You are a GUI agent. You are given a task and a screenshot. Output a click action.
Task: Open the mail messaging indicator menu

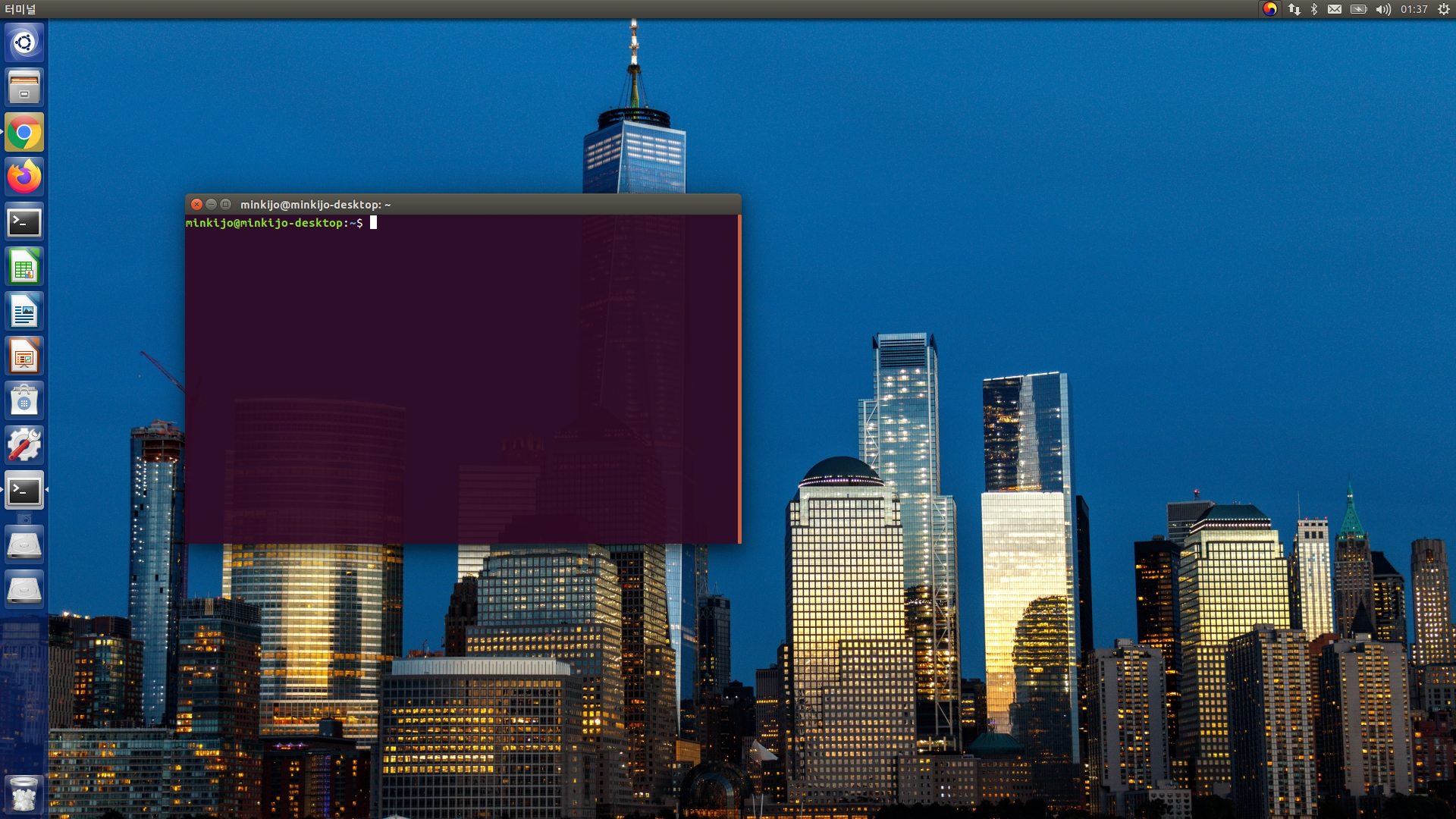pyautogui.click(x=1335, y=9)
